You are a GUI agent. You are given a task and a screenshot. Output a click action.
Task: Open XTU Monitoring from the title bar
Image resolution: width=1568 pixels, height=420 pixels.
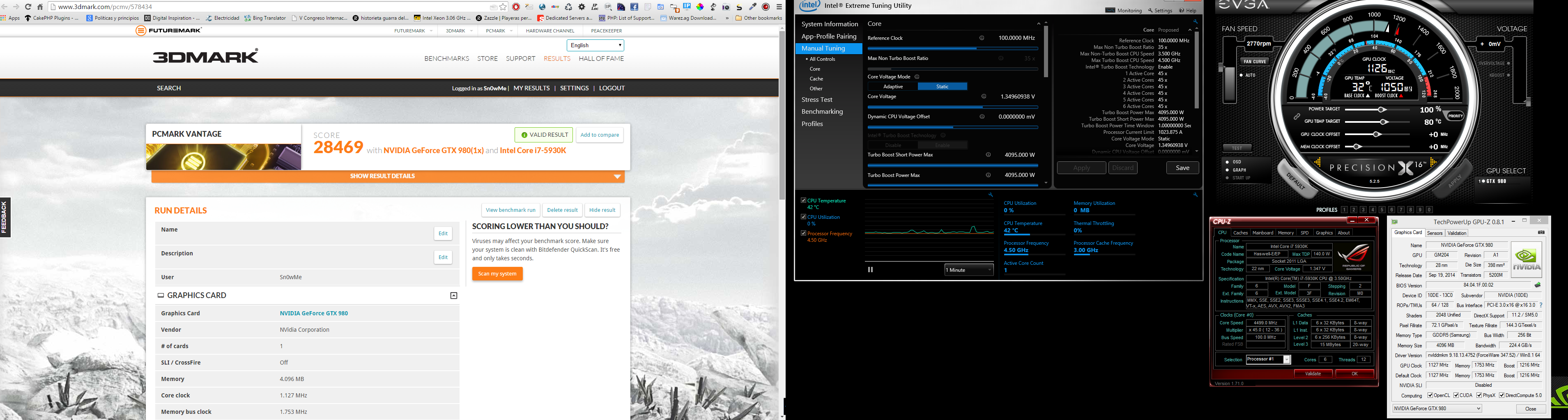pos(1124,10)
